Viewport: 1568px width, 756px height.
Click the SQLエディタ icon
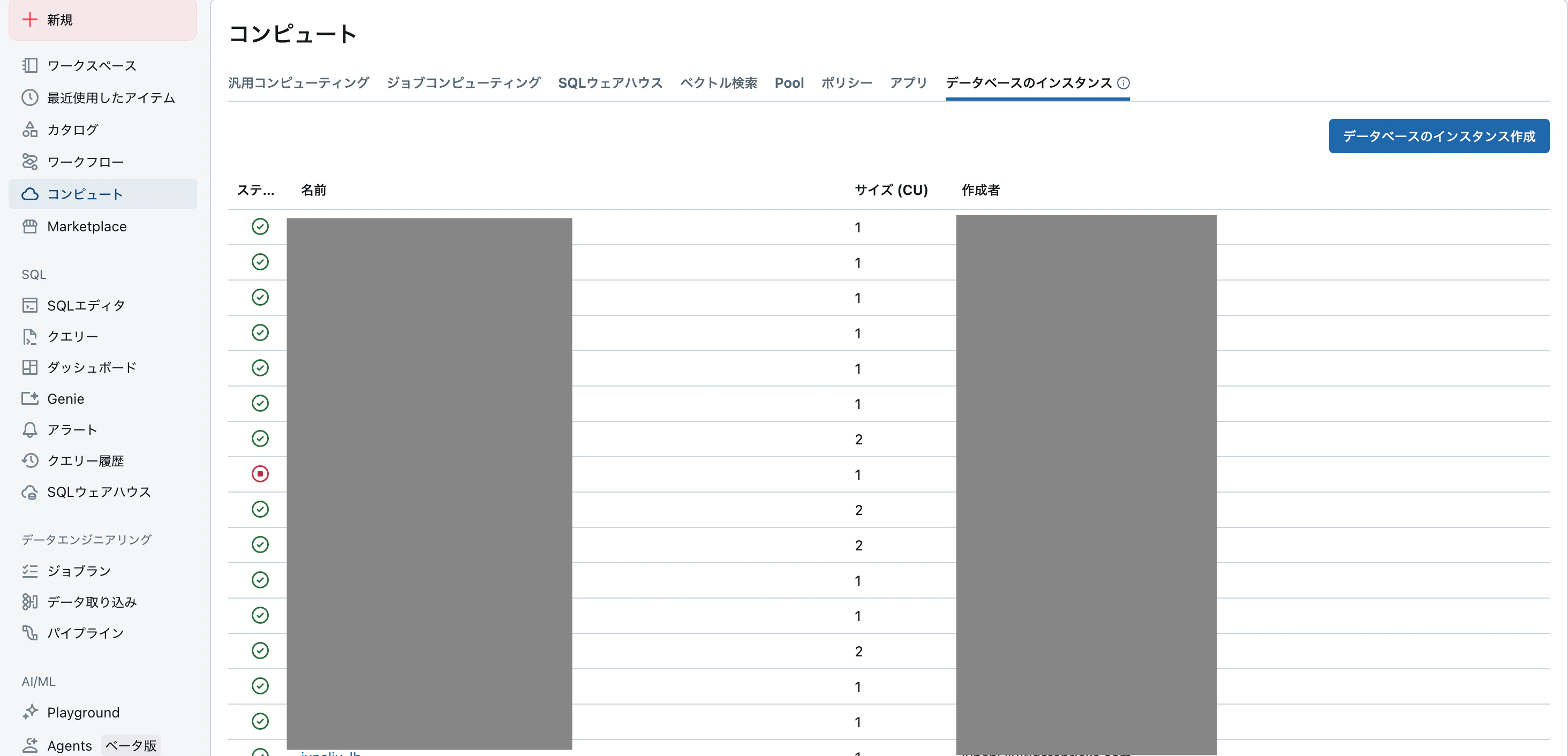[x=30, y=305]
